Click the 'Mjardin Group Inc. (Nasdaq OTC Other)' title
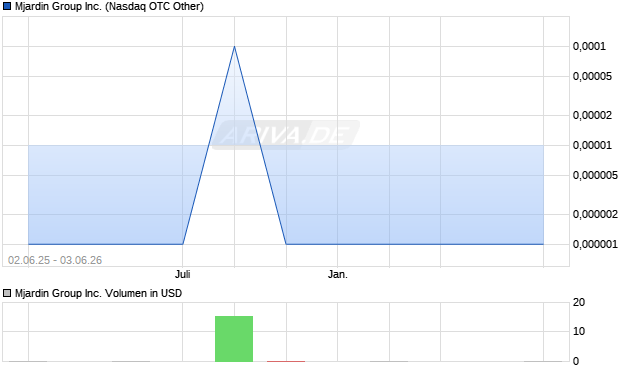 click(x=109, y=7)
